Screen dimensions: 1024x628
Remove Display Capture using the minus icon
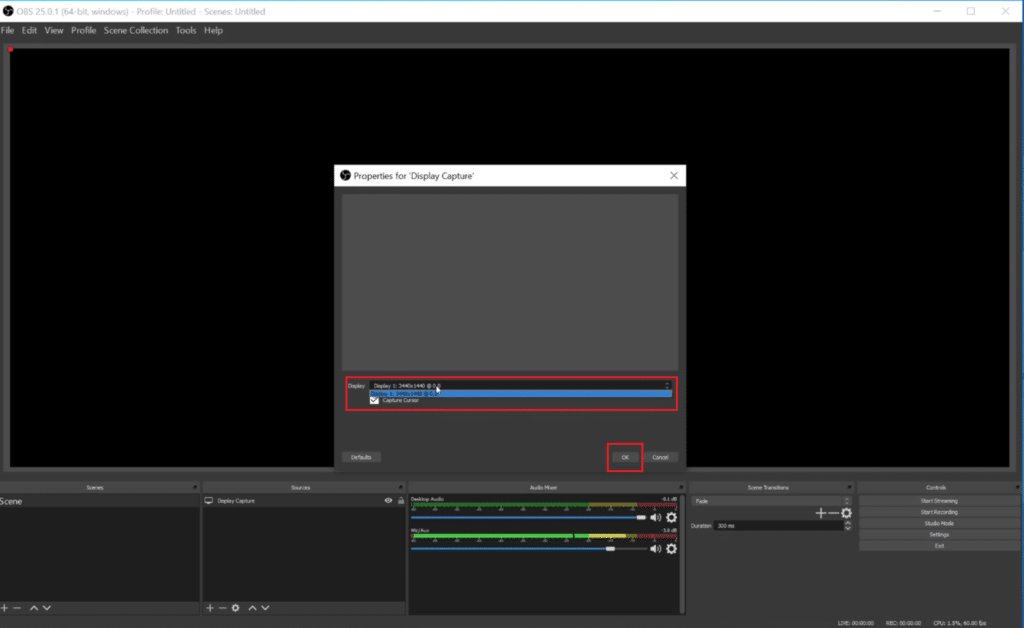pos(221,607)
